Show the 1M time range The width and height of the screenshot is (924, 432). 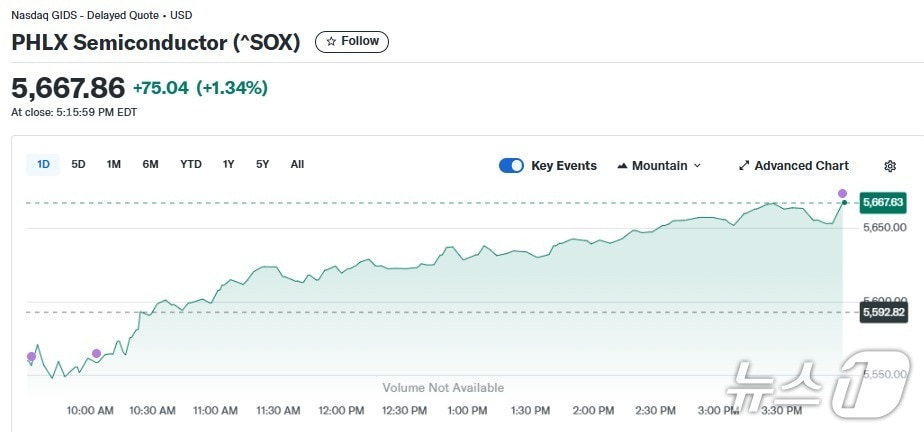pyautogui.click(x=114, y=164)
